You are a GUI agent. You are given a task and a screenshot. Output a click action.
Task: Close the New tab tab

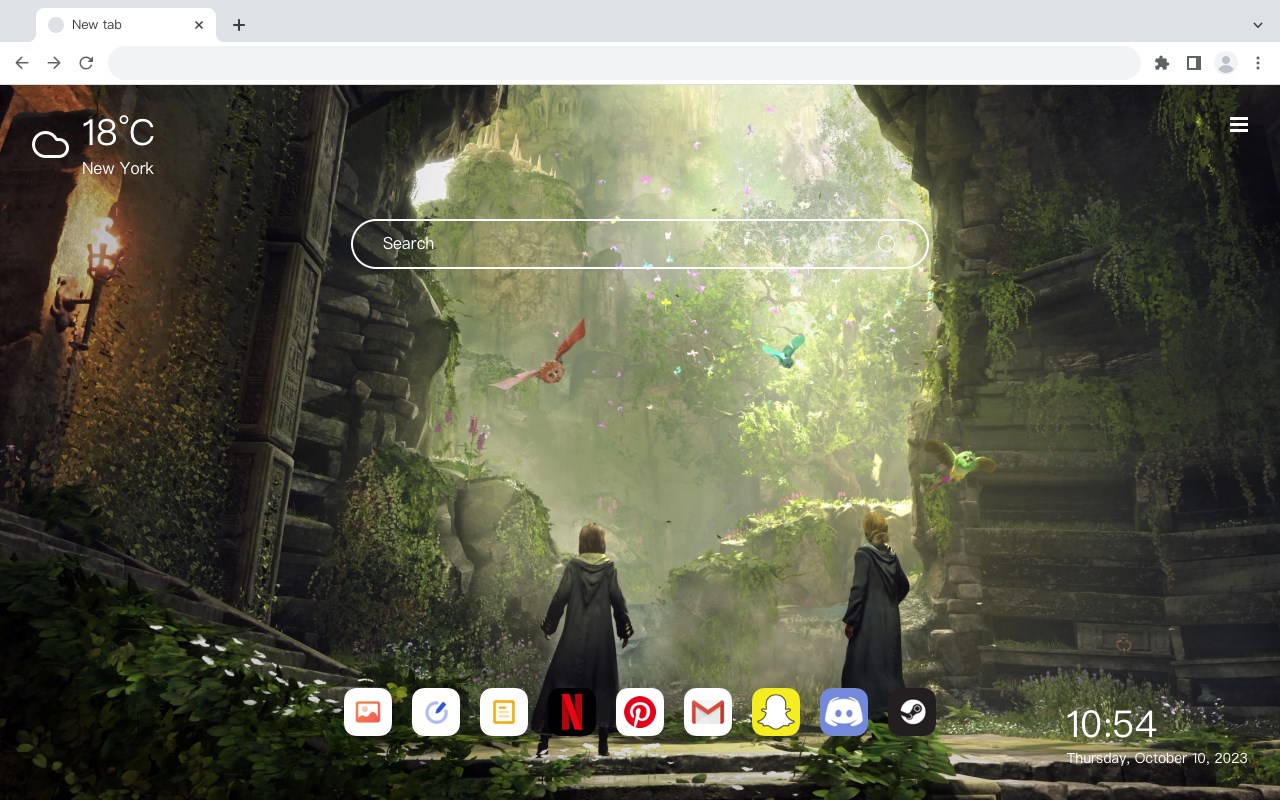(199, 25)
